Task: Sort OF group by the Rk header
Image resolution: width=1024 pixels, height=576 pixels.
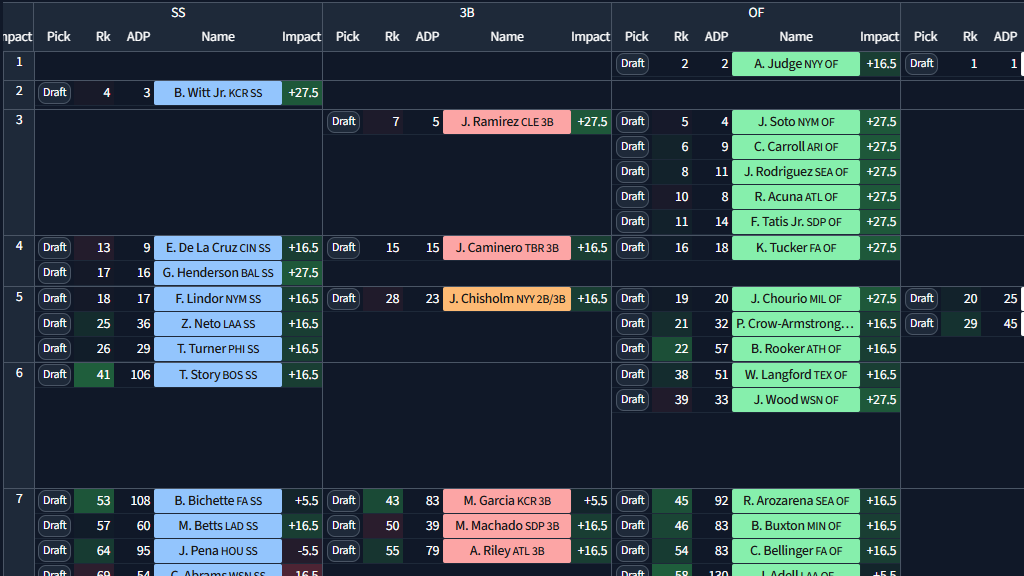Action: coord(681,37)
